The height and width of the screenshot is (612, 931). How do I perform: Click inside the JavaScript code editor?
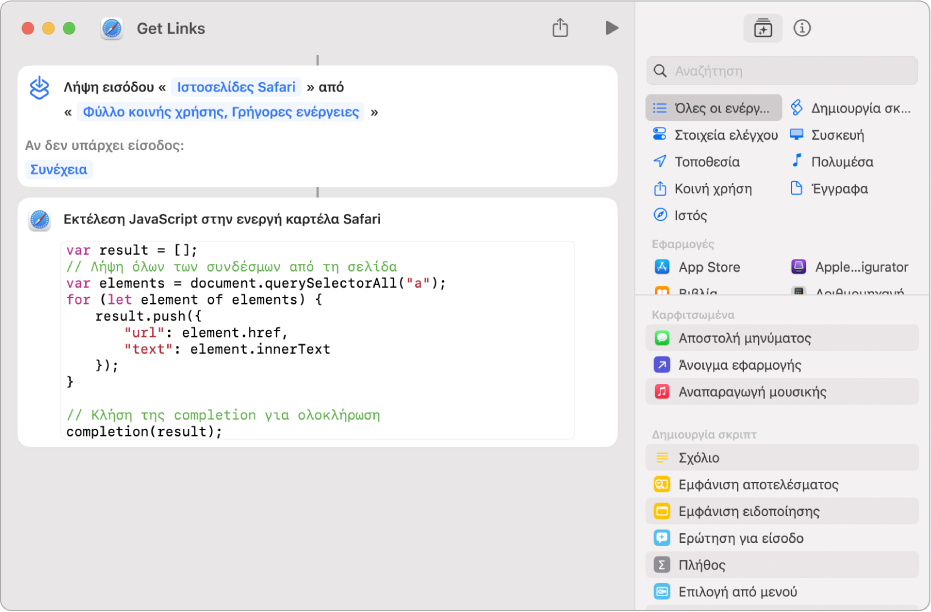[x=318, y=340]
